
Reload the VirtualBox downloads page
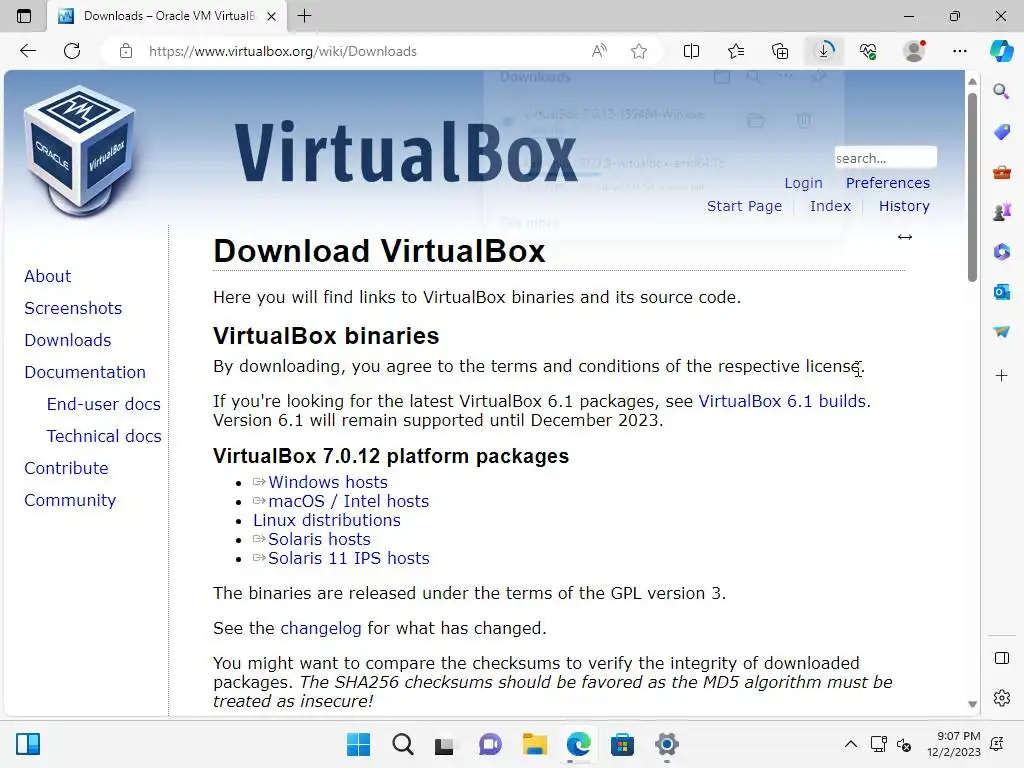tap(72, 51)
